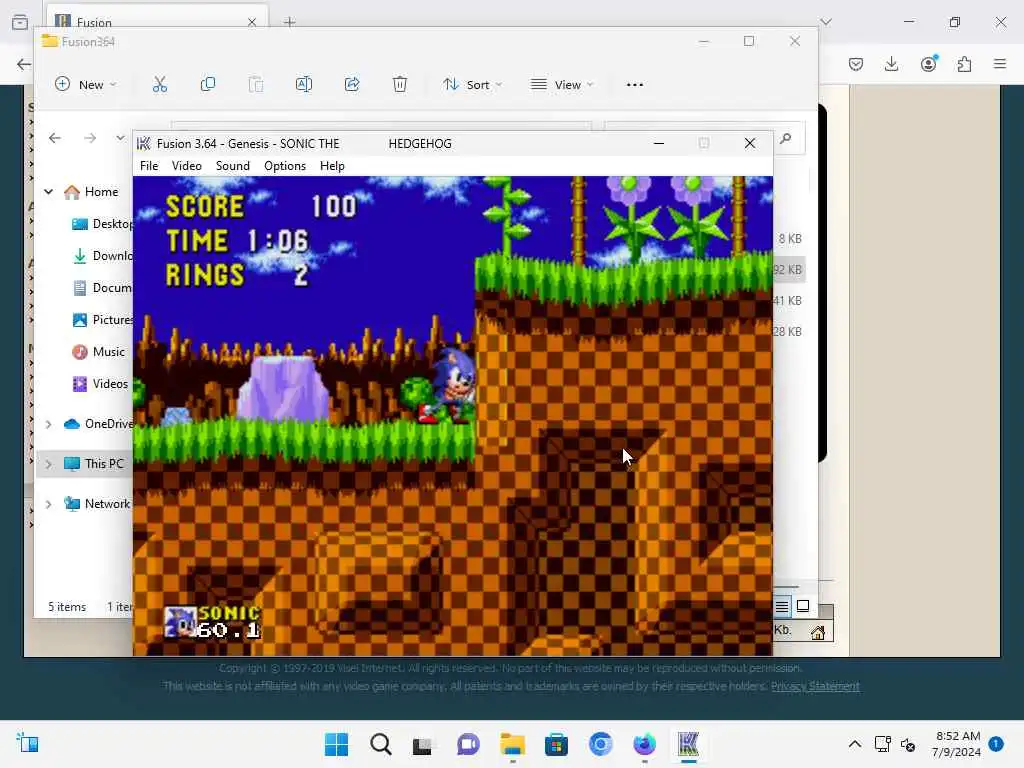Select OneDrive in the navigation pane
This screenshot has width=1024, height=768.
98,424
